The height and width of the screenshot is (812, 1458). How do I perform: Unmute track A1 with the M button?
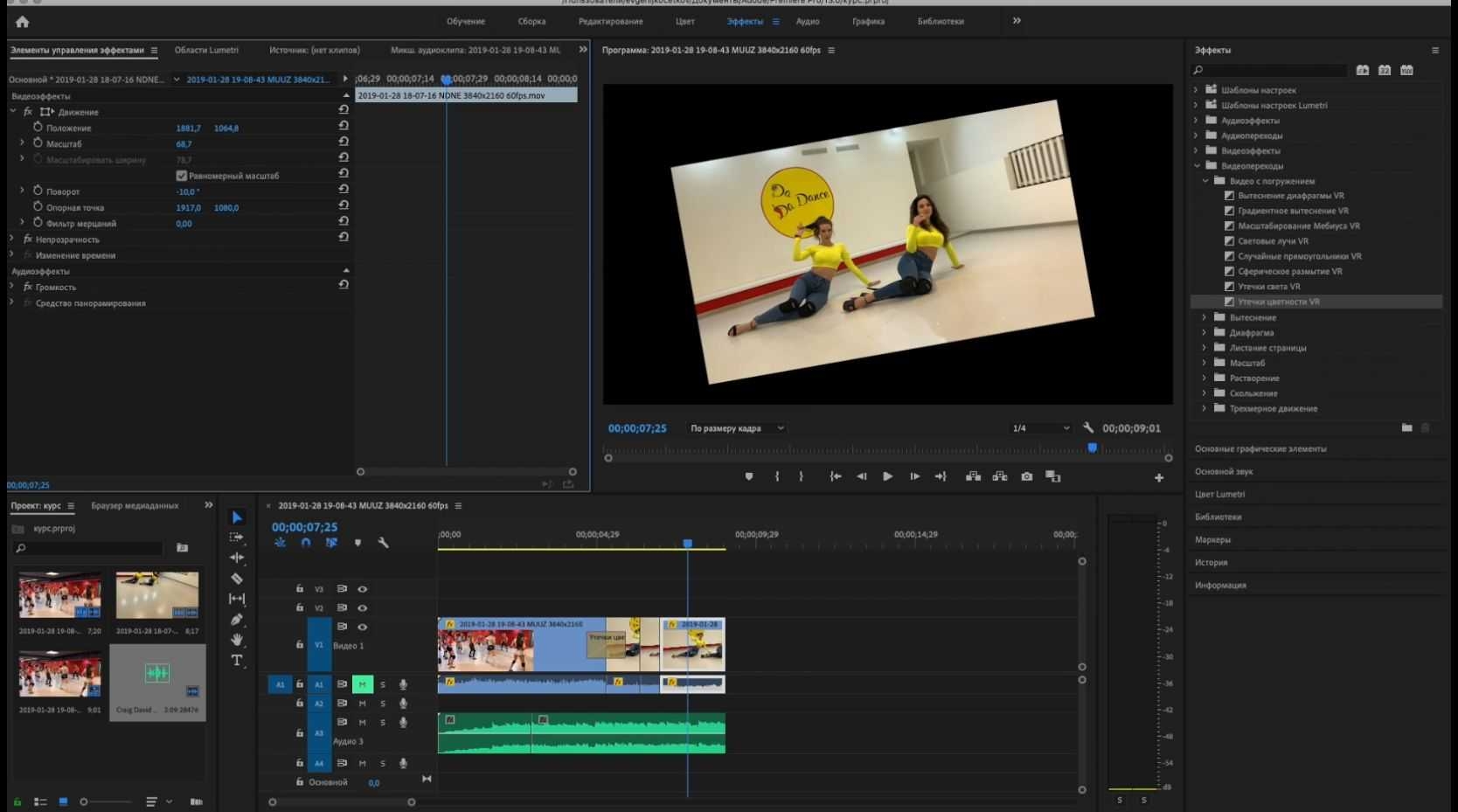[x=362, y=684]
